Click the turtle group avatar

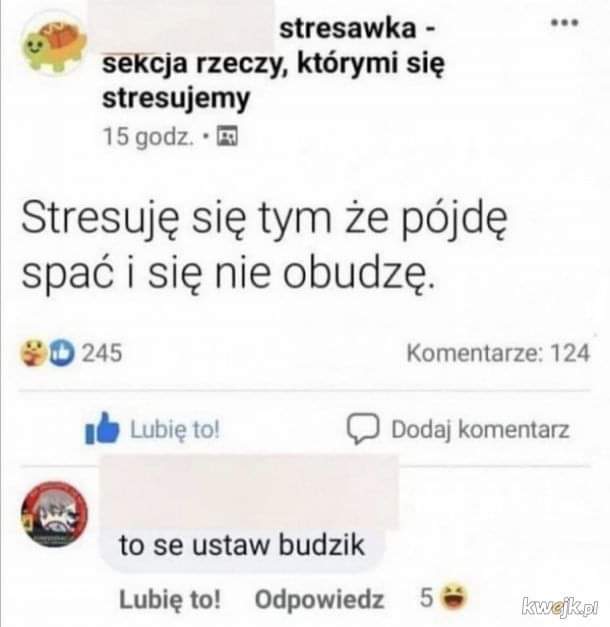[54, 45]
